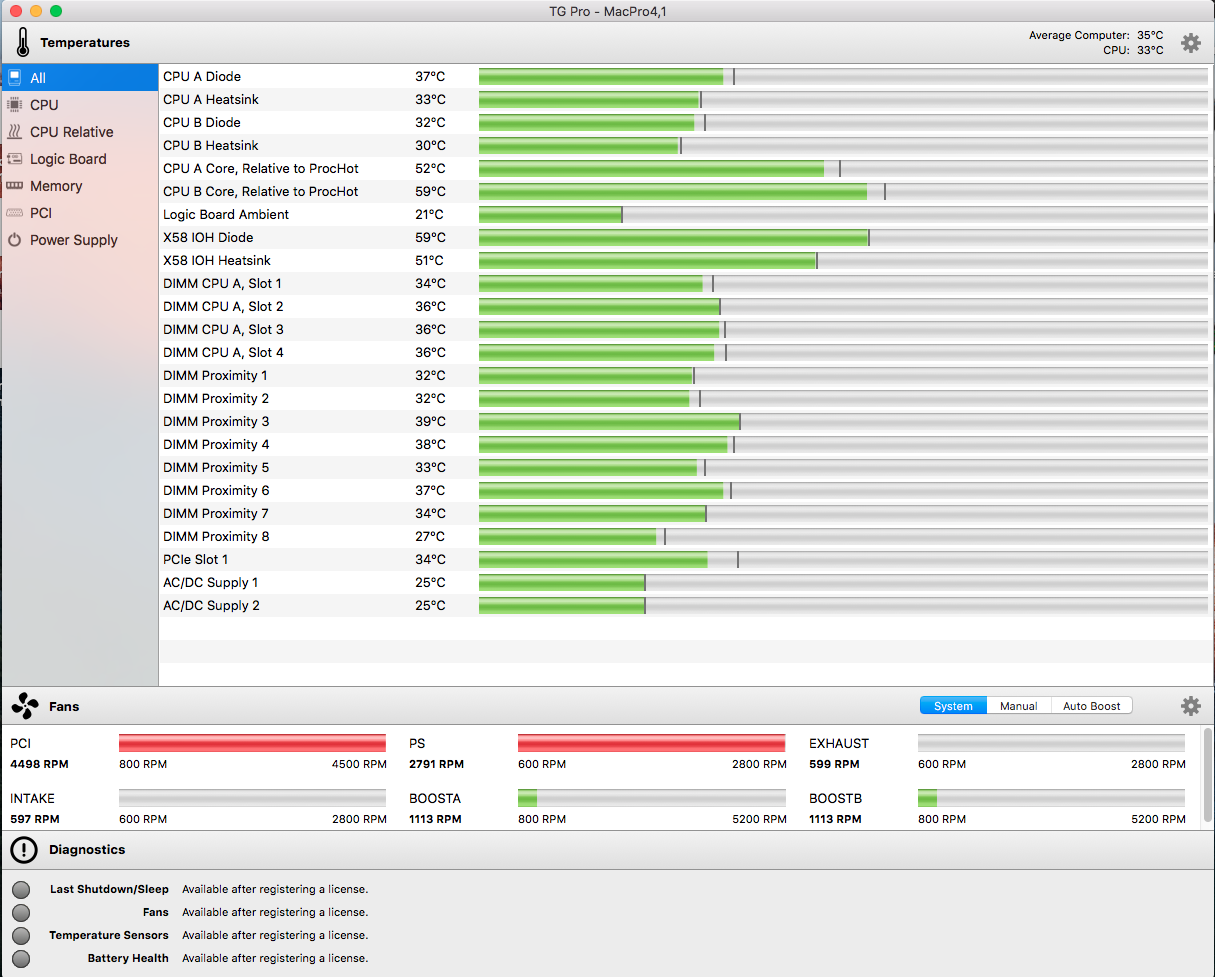Click the CPU chip icon in sidebar
The height and width of the screenshot is (977, 1215).
[15, 104]
